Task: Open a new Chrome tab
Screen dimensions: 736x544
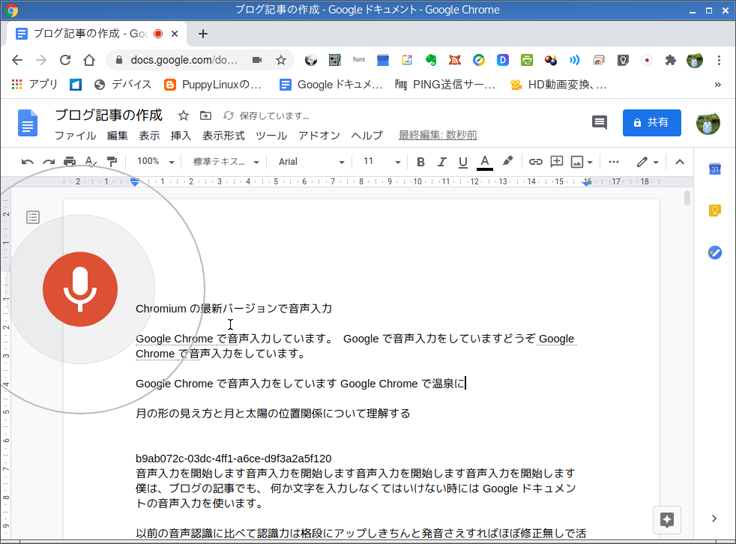Action: [203, 34]
